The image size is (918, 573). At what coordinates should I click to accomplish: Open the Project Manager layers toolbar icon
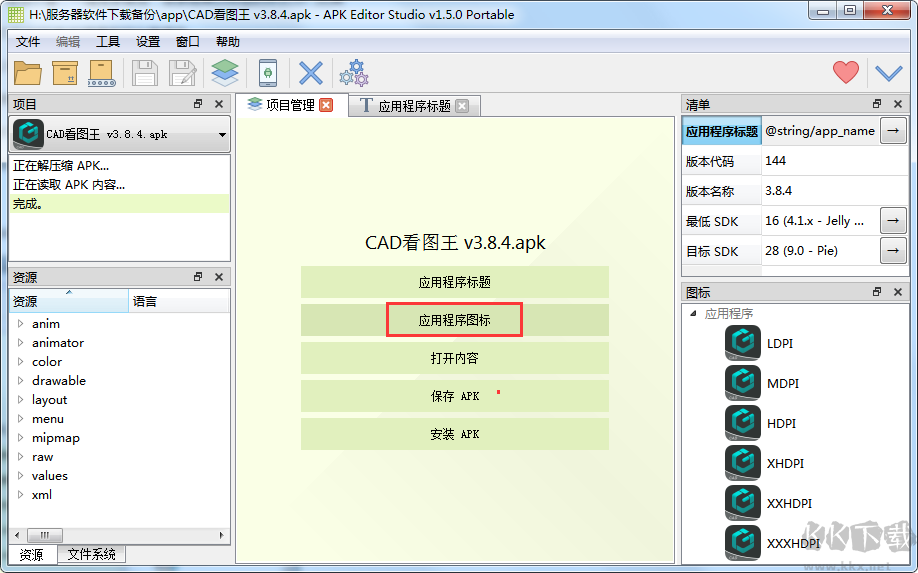tap(225, 73)
